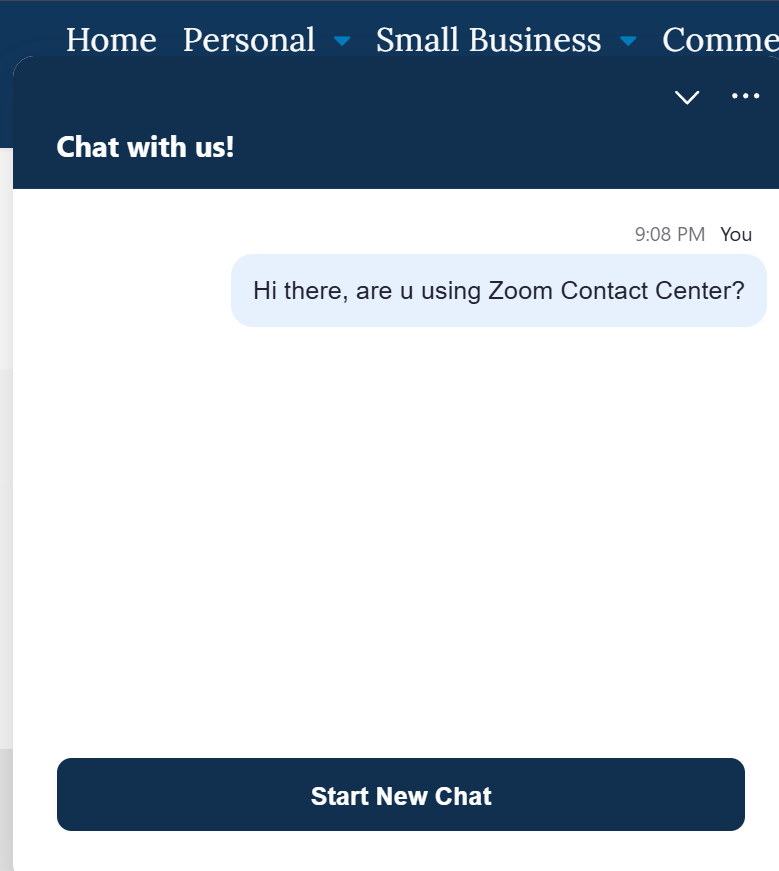Click the blue caret next to Personal
Viewport: 779px width, 871px height.
pyautogui.click(x=340, y=42)
